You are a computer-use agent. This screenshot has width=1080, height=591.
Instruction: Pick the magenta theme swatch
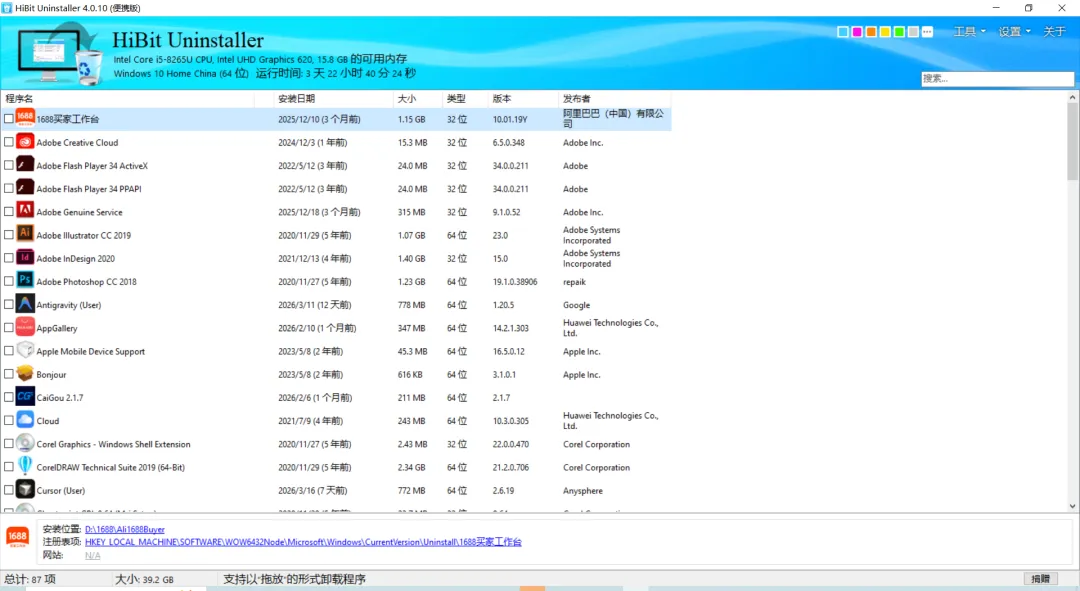point(857,32)
